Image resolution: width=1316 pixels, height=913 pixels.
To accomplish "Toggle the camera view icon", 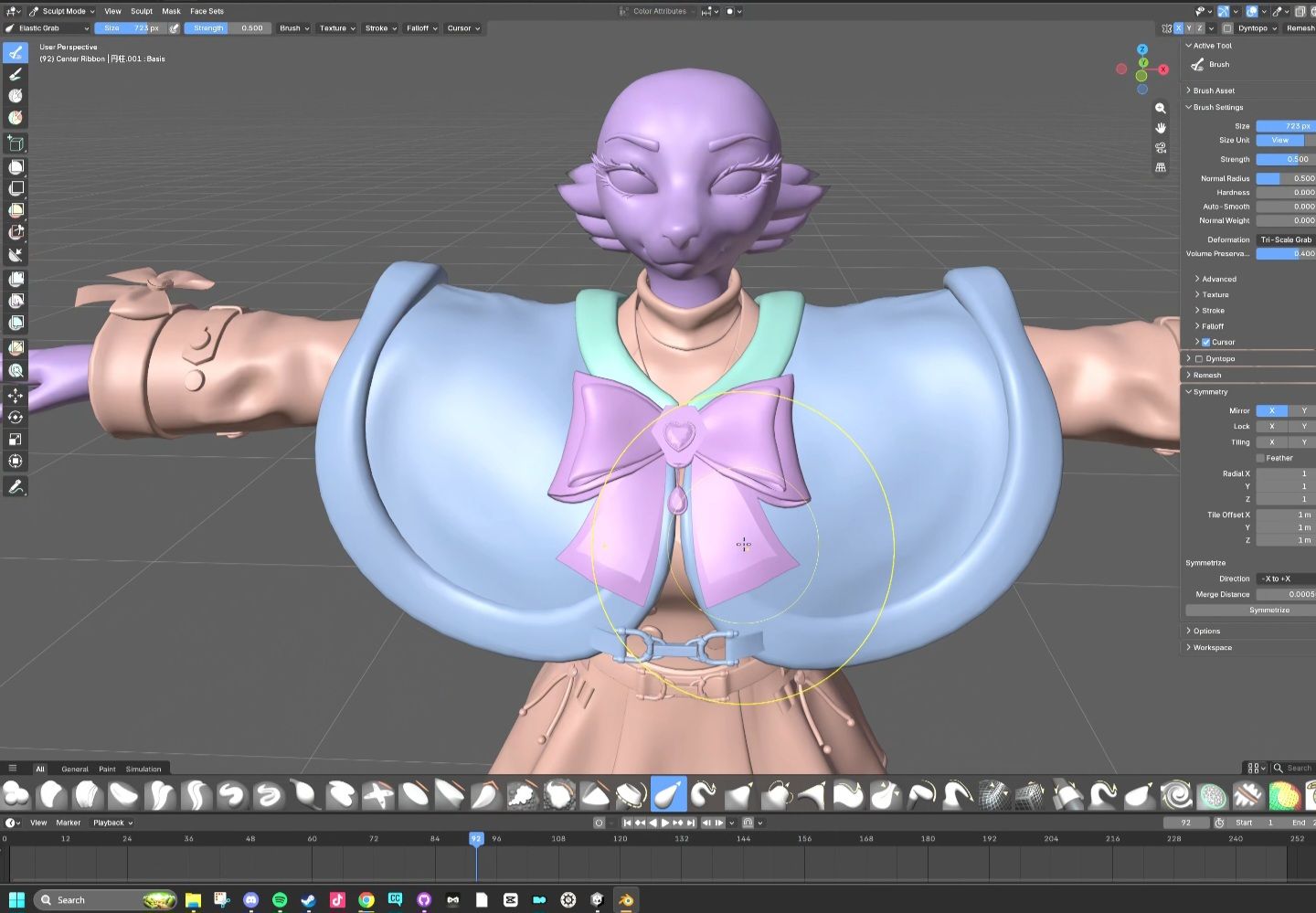I will pos(1161,148).
